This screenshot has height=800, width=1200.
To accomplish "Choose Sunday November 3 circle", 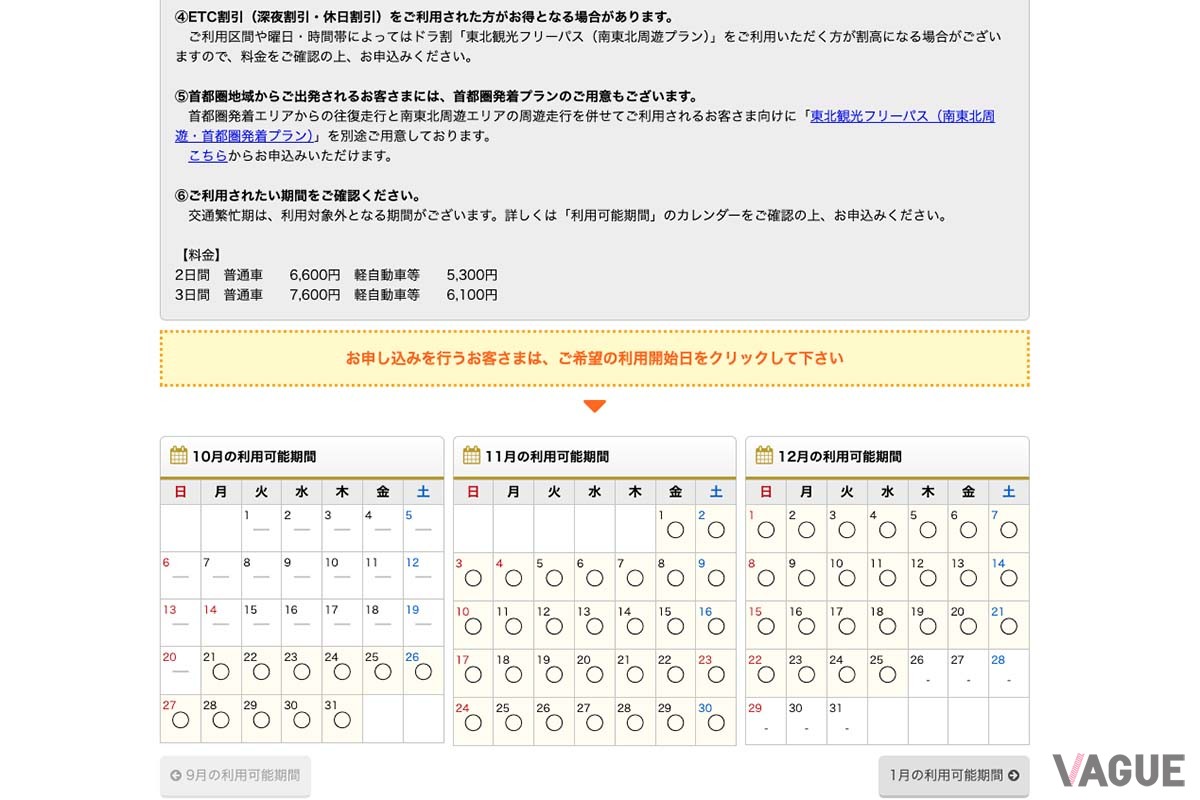I will (473, 578).
